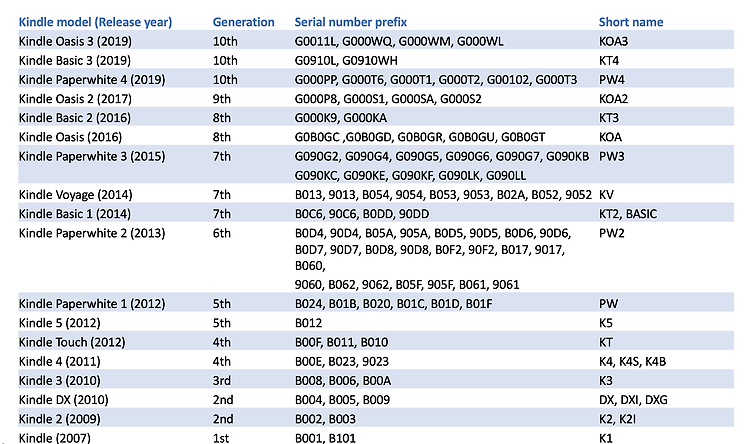Select the 'Kindle Paperwhite 3 (2015)' cell
The height and width of the screenshot is (444, 750).
coord(92,156)
